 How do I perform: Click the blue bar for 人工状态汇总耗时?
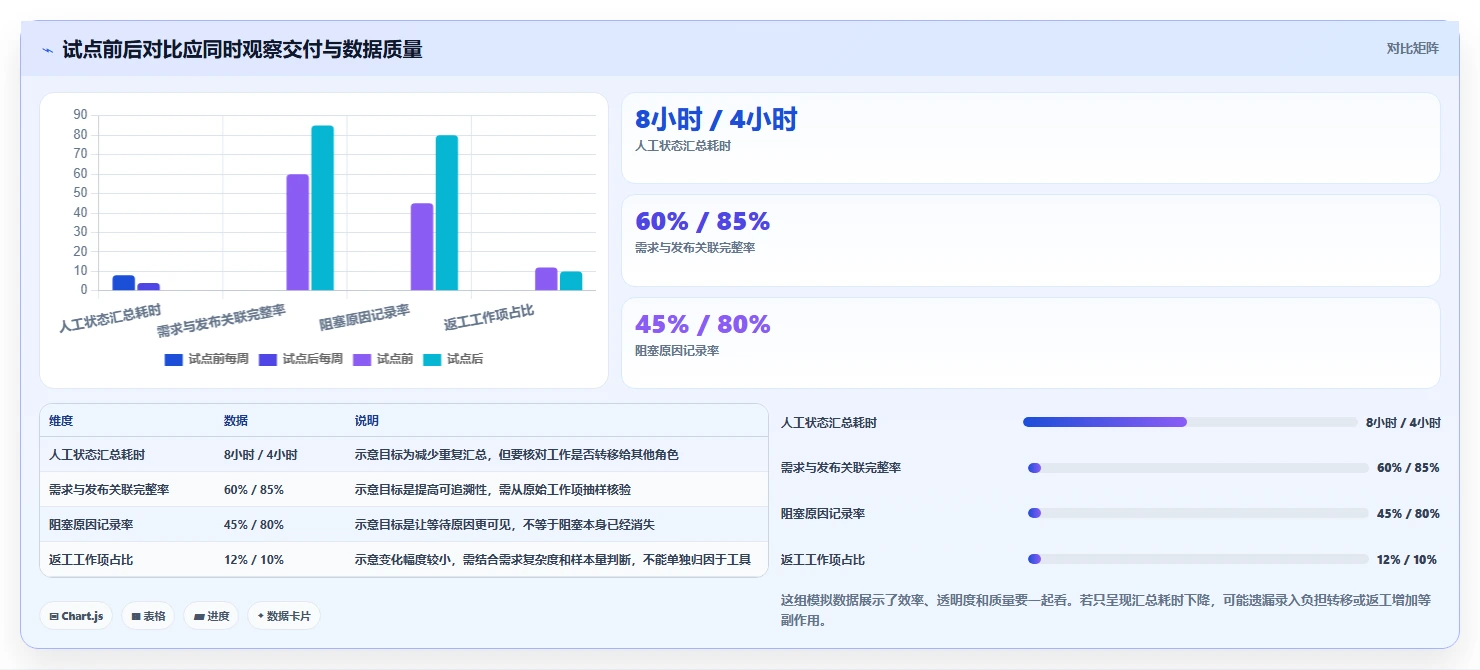point(123,283)
